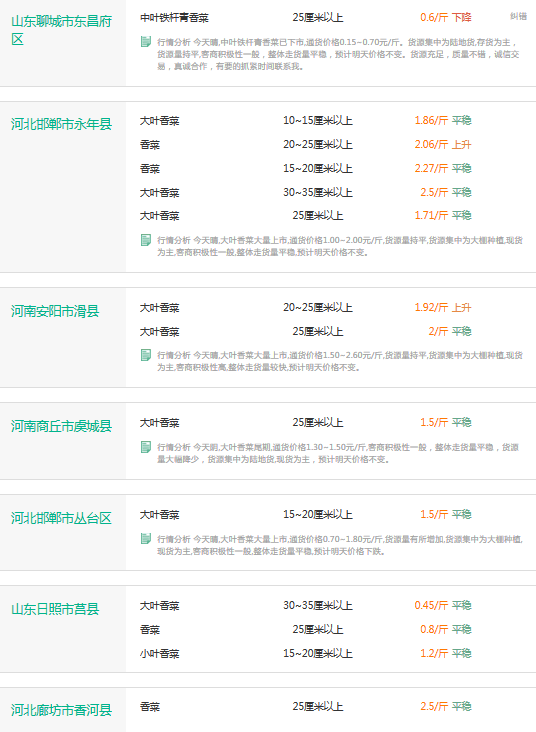Image resolution: width=536 pixels, height=732 pixels.
Task: Click the analysis note icon for 河北邯郸市永年县
Action: point(146,240)
